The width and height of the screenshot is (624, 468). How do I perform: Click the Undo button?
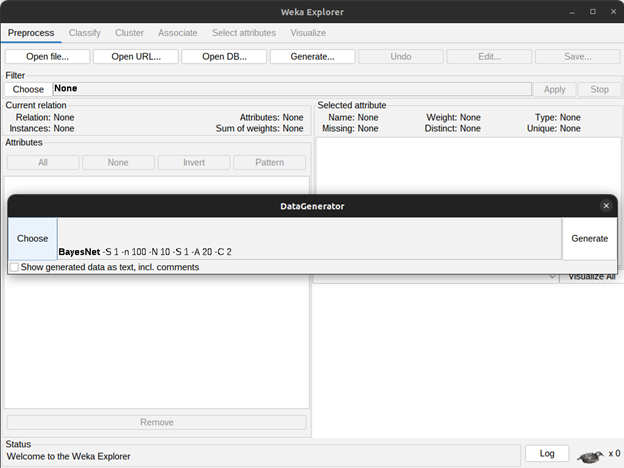[x=401, y=57]
